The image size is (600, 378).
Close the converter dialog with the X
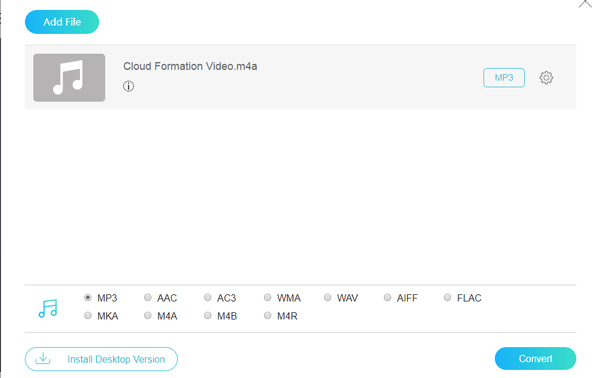585,3
